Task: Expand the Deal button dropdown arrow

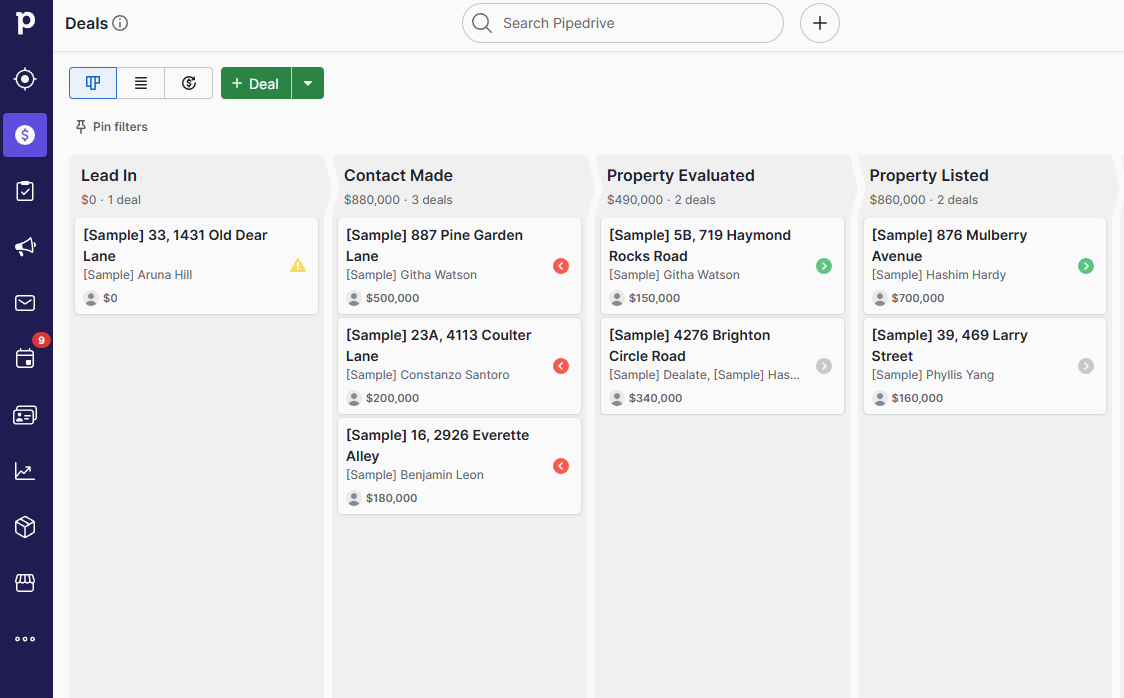Action: pos(308,83)
